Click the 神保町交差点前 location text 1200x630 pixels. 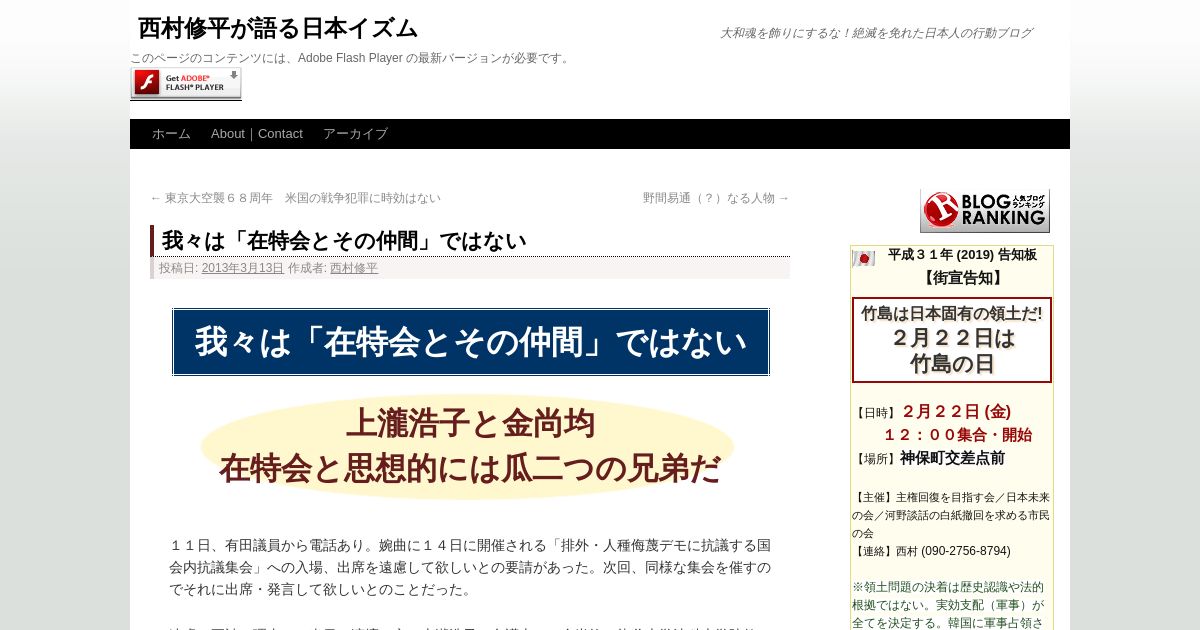[952, 458]
